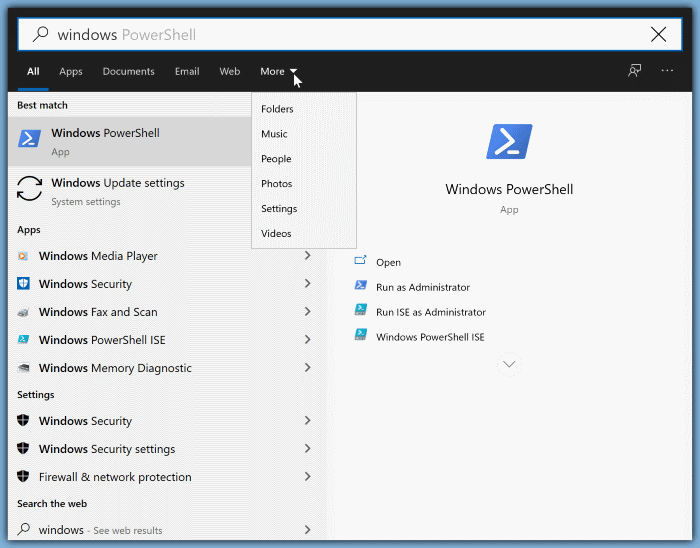Click Windows Media Player icon
The image size is (700, 548).
pos(23,256)
